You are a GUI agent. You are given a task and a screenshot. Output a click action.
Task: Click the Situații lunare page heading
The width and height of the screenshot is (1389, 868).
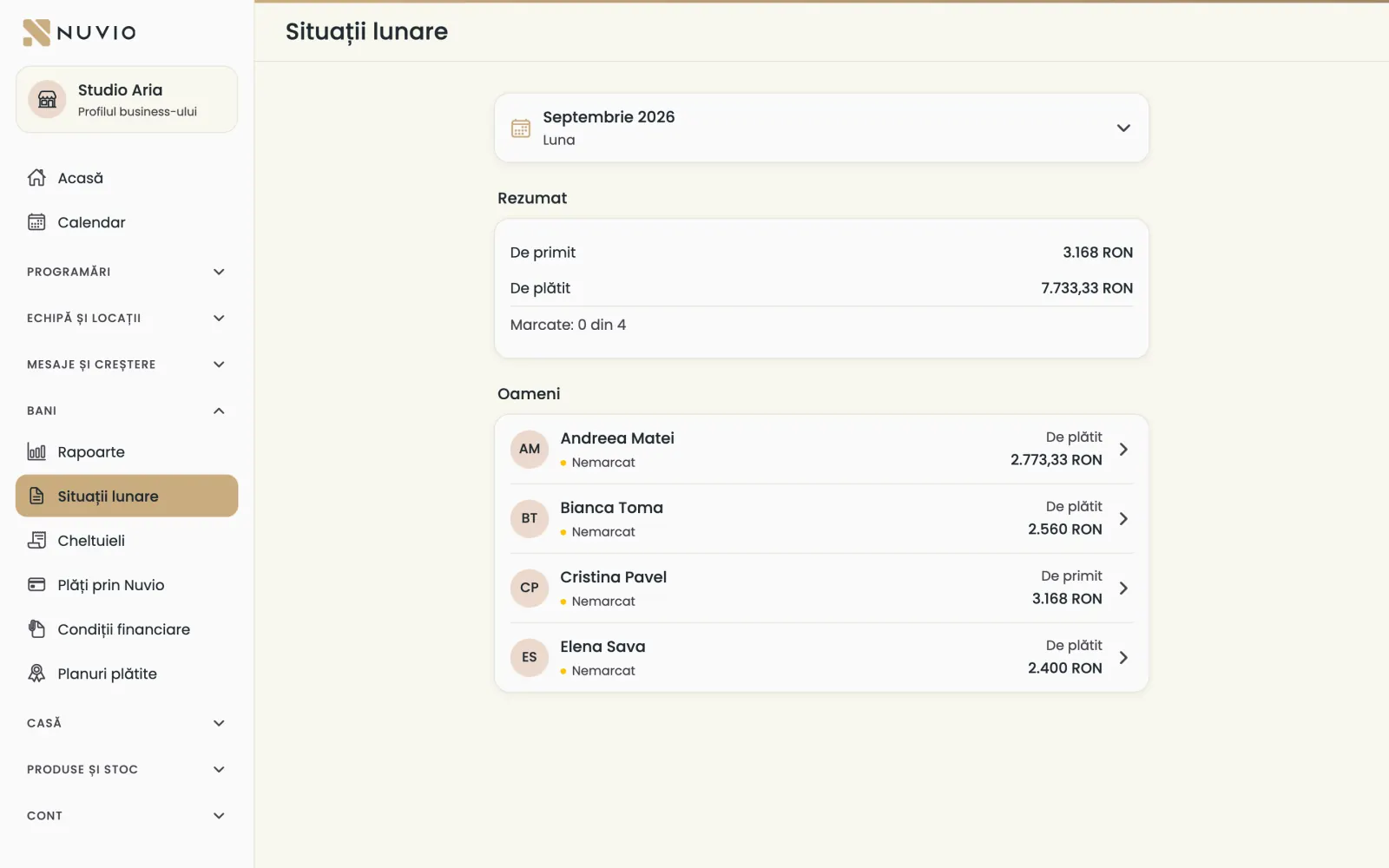pos(366,32)
